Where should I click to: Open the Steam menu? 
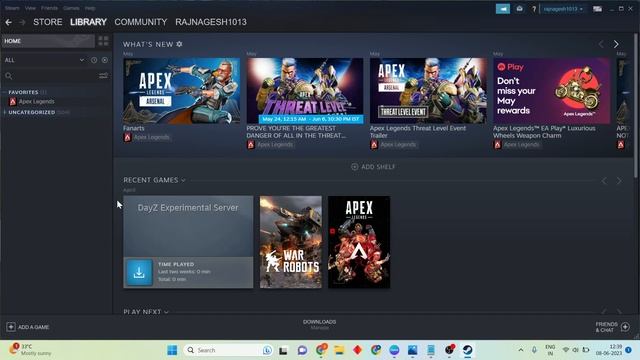click(x=12, y=8)
